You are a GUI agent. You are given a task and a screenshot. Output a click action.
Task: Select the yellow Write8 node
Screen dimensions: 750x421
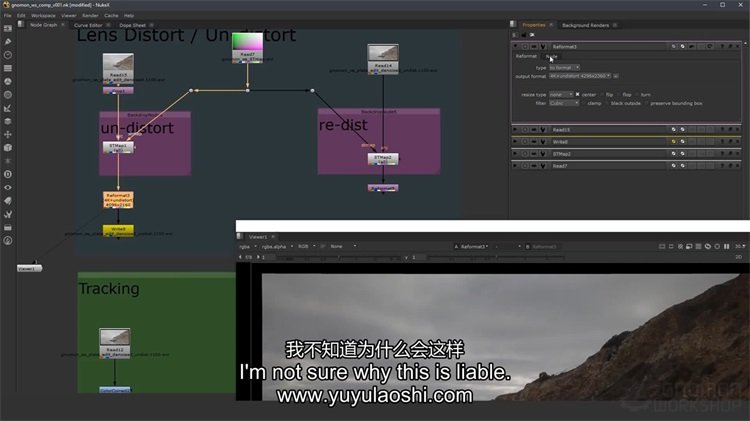[118, 230]
